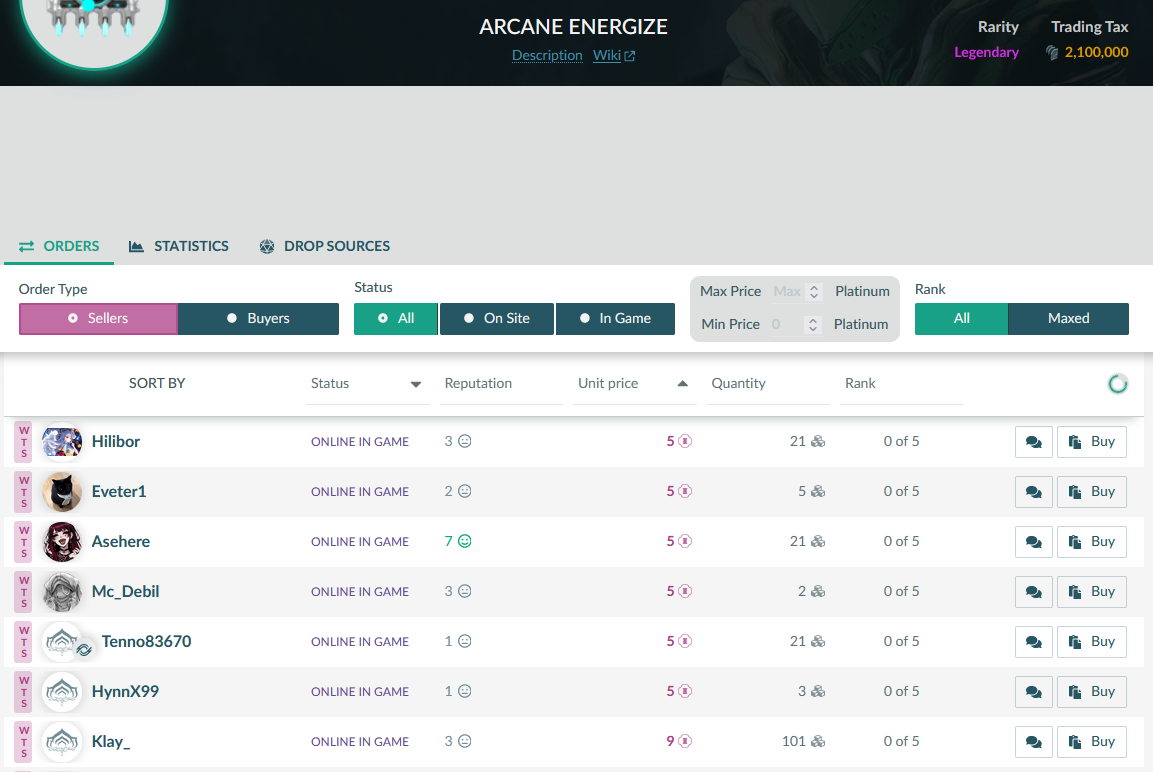Click the Min Price stepper arrows

[x=813, y=324]
